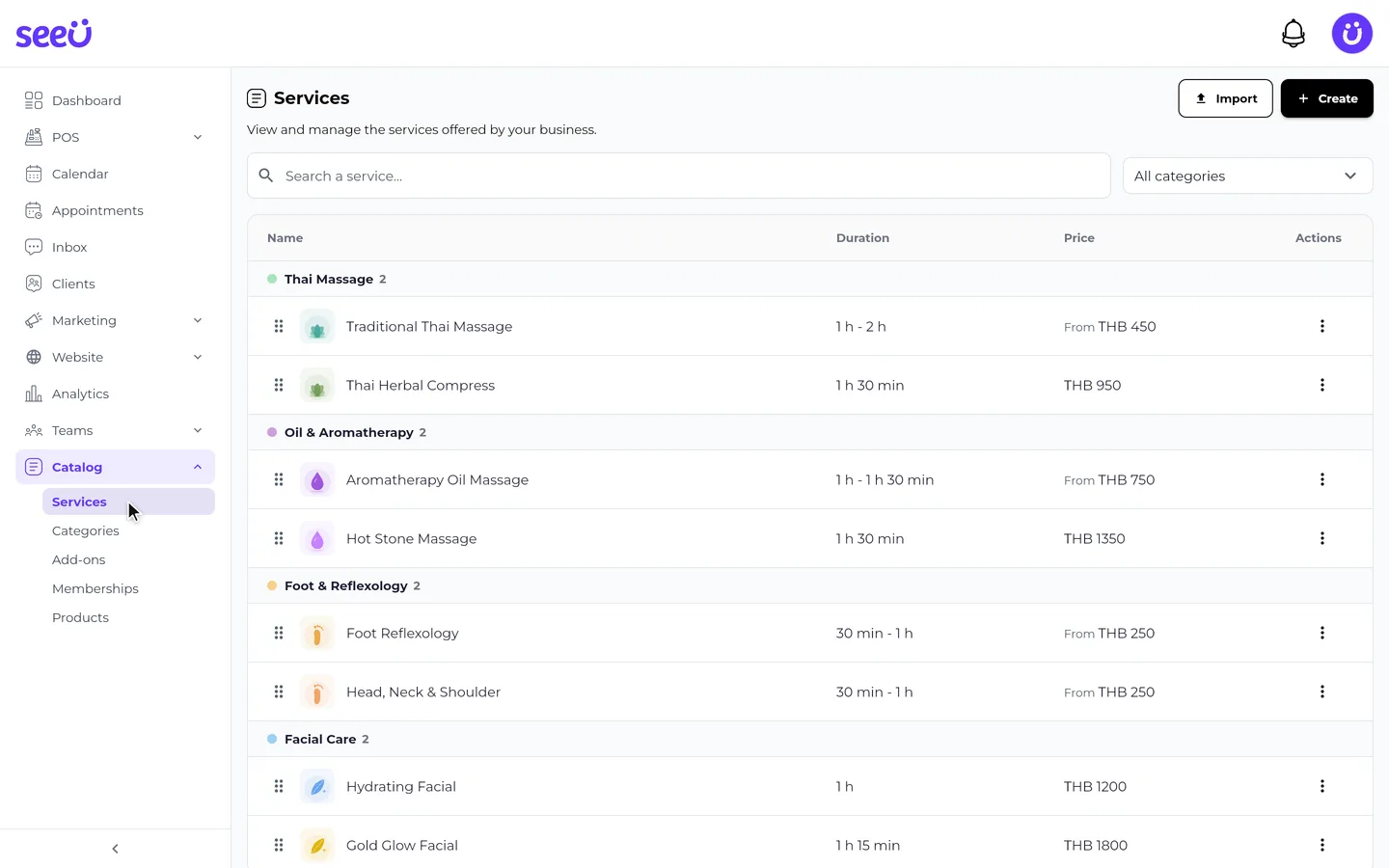This screenshot has width=1389, height=868.
Task: Open the All categories dropdown
Action: click(1247, 176)
